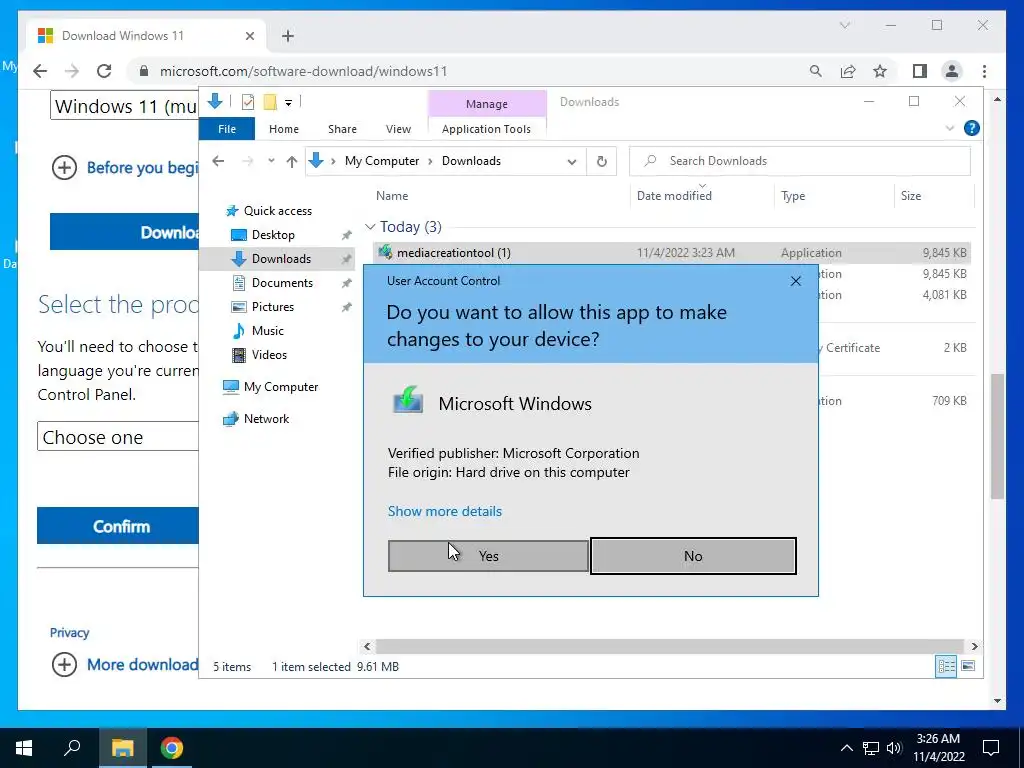This screenshot has height=768, width=1024.
Task: Go back in File Explorer
Action: (x=218, y=161)
